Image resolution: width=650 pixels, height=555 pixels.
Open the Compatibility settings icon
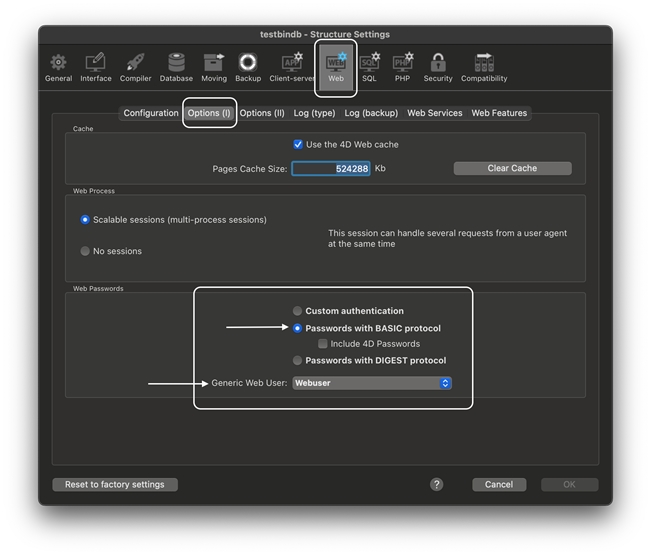[x=484, y=67]
